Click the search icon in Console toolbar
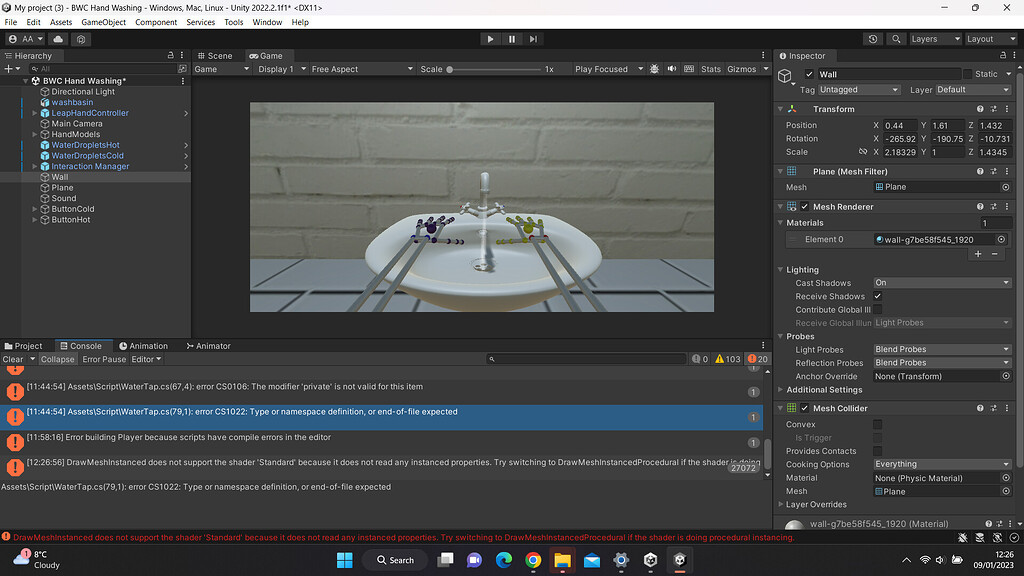Screen dimensions: 1024x576 [x=492, y=358]
